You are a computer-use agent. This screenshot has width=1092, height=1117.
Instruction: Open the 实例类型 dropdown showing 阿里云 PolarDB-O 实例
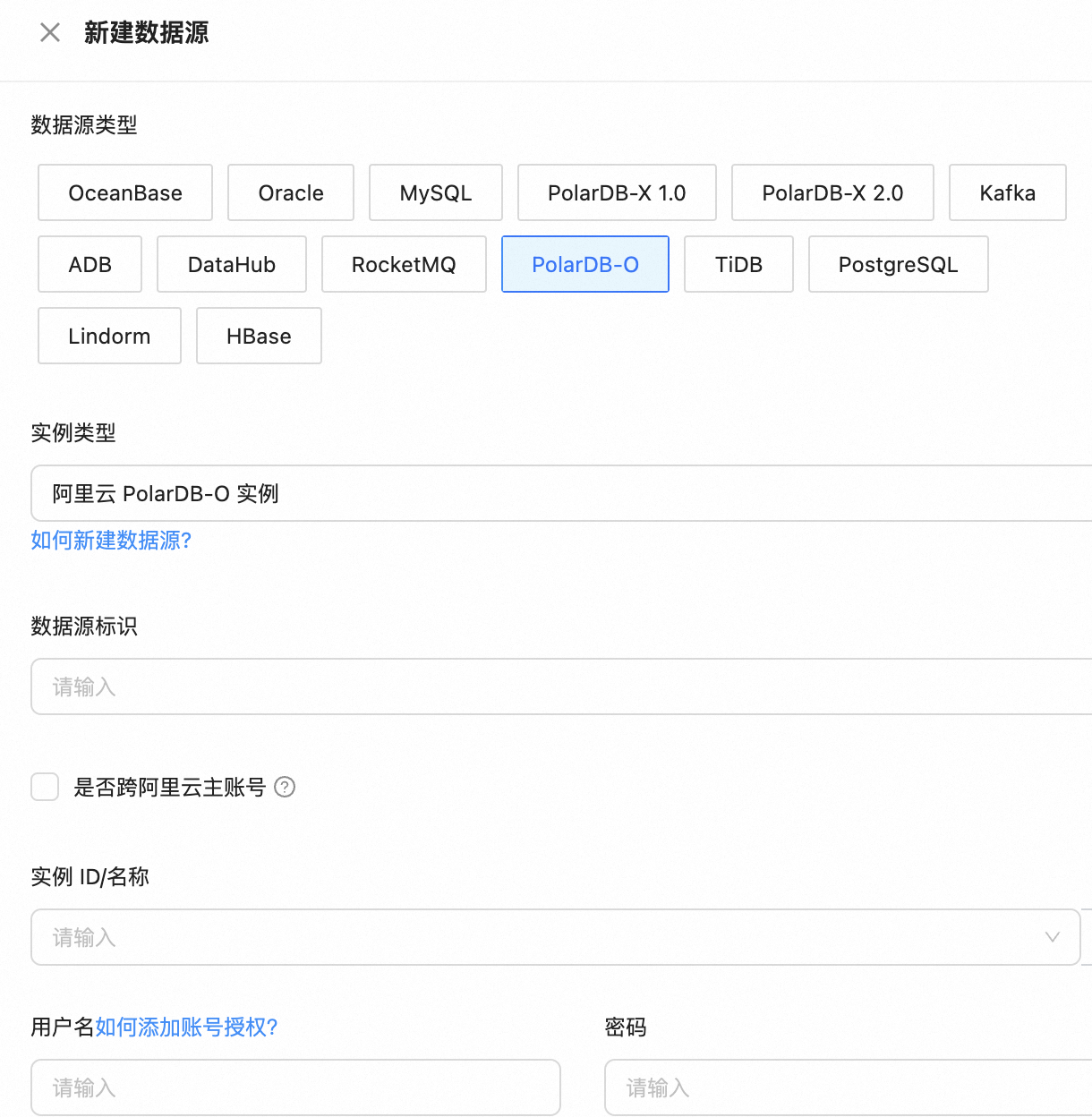pos(561,493)
